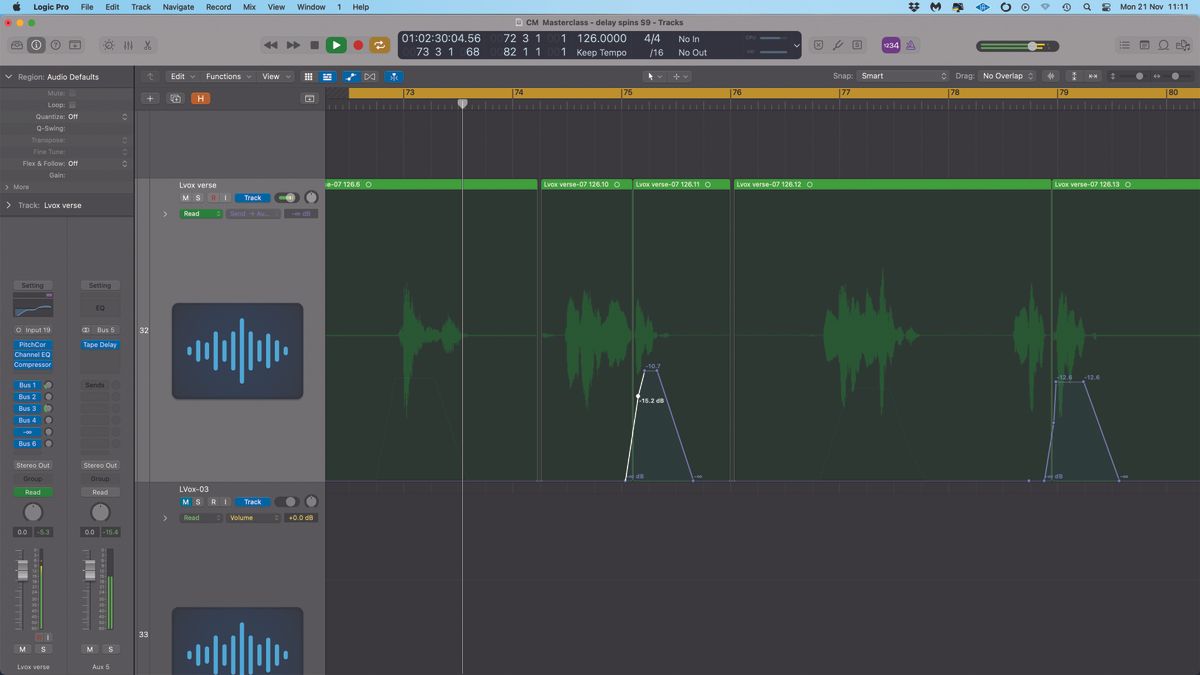Adjust the green volume slider in the control bar
This screenshot has height=675, width=1200.
[x=1030, y=45]
